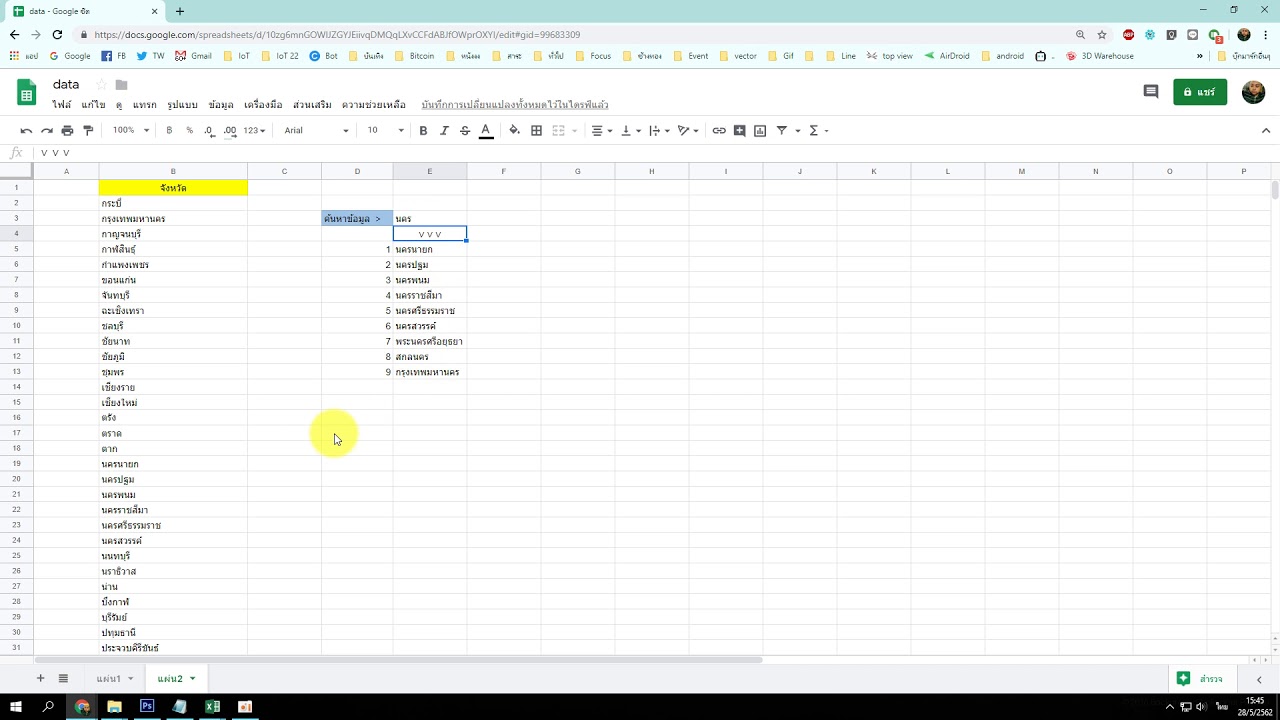The image size is (1280, 720).
Task: Click the all changes saved link
Action: click(515, 105)
